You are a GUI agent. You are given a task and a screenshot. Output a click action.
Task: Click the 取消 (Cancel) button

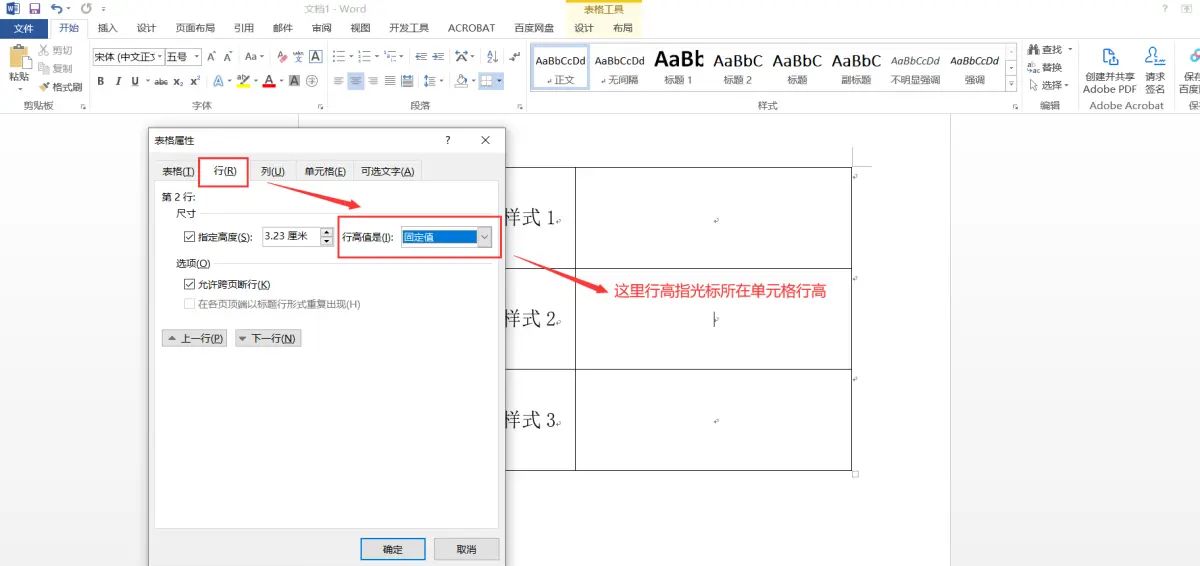click(x=466, y=549)
